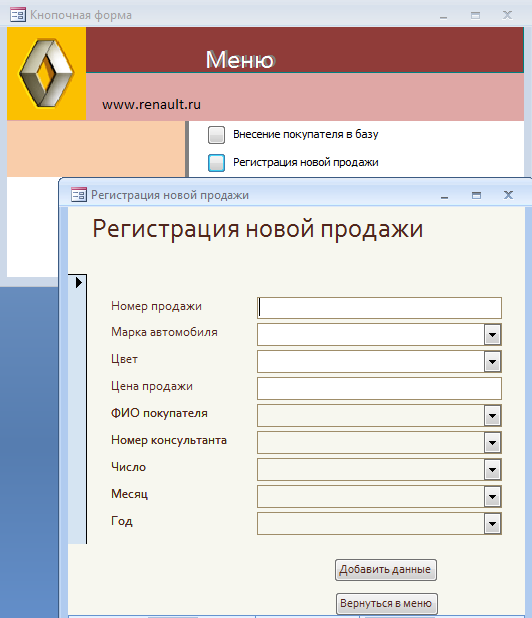Click the ФИО покупателя label
Image resolution: width=532 pixels, height=618 pixels.
coord(159,413)
